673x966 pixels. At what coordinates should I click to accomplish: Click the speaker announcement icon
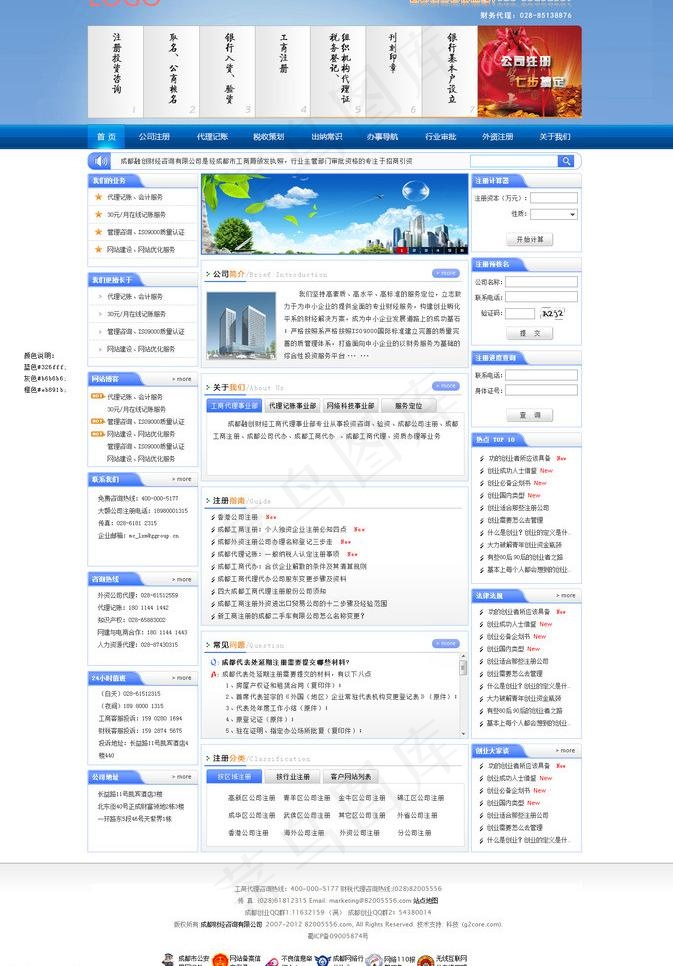[99, 161]
